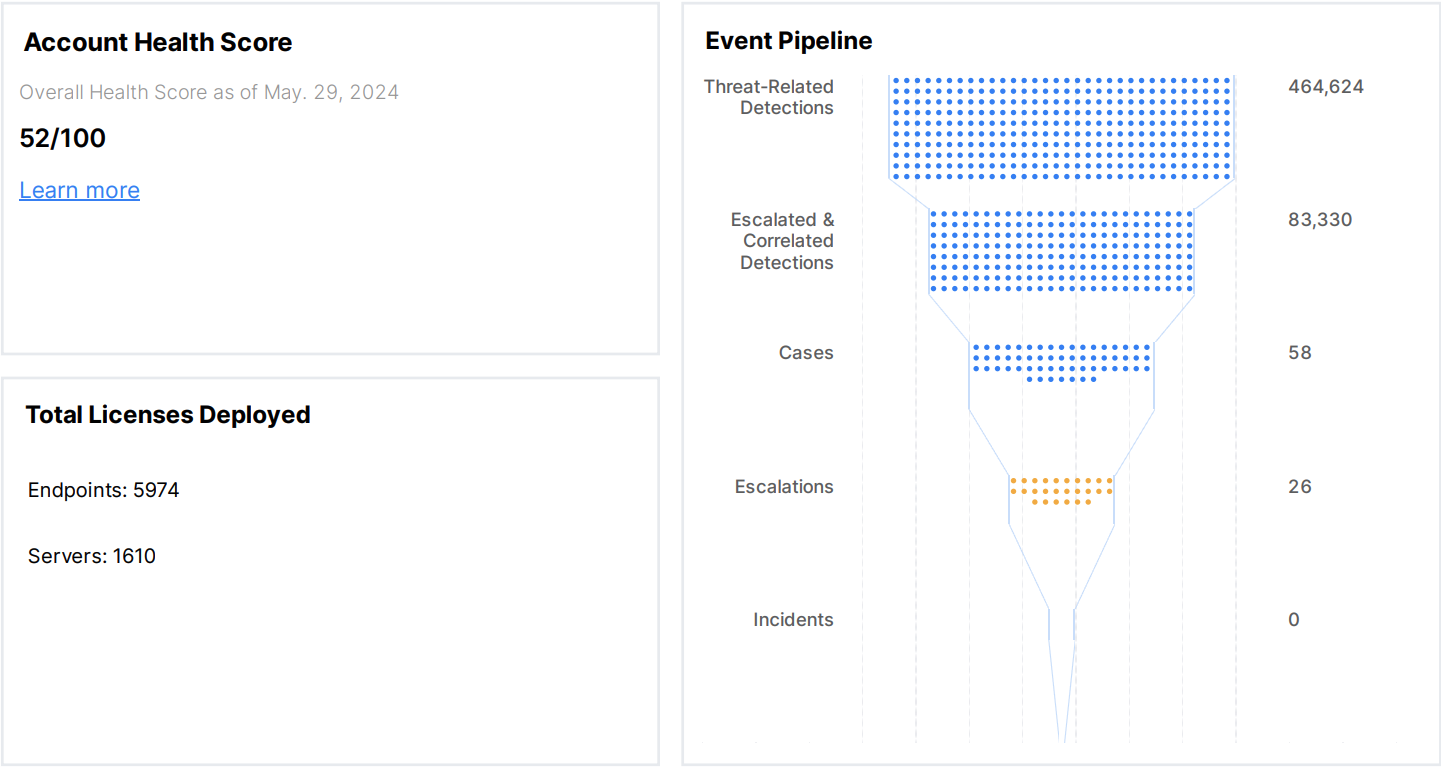The image size is (1441, 767).
Task: Select the 52/100 health score value
Action: click(63, 138)
